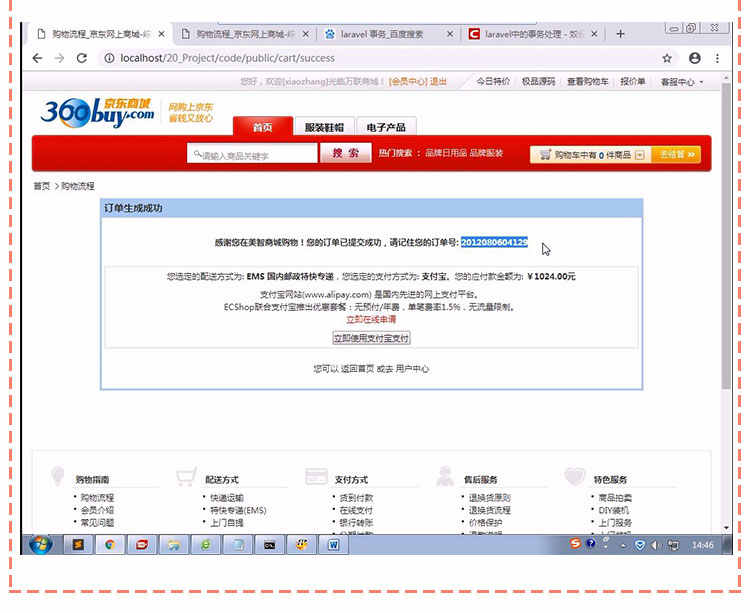Open footer link 会员介绍

click(x=97, y=510)
